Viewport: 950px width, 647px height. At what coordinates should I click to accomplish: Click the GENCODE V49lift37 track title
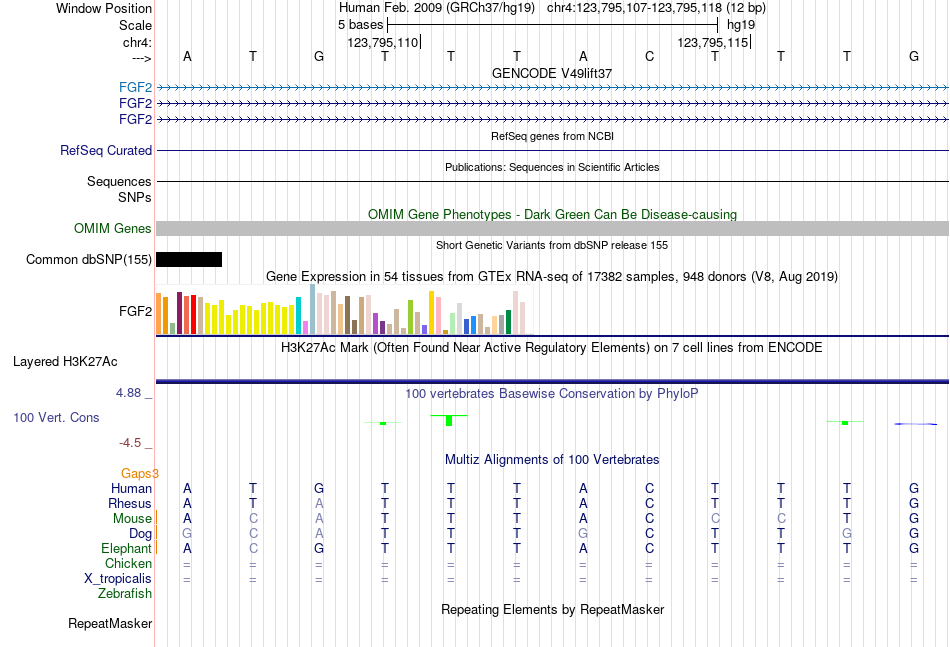point(552,73)
